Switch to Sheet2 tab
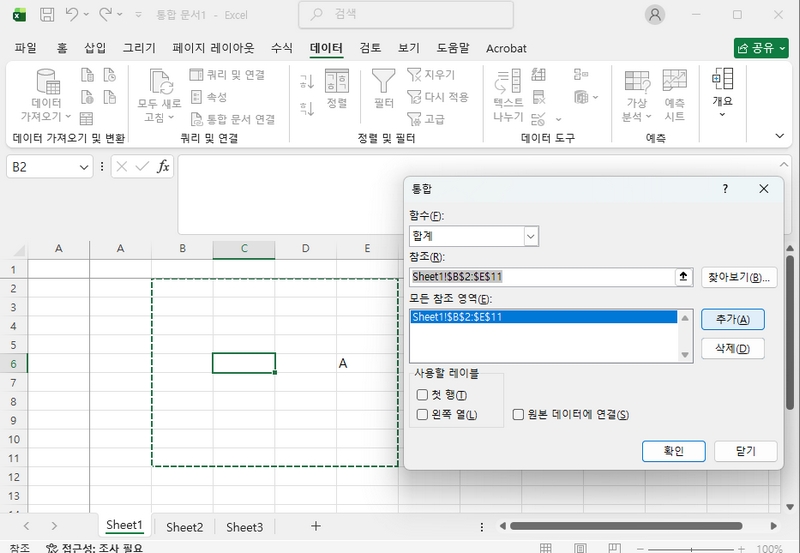The width and height of the screenshot is (800, 553). pyautogui.click(x=185, y=527)
